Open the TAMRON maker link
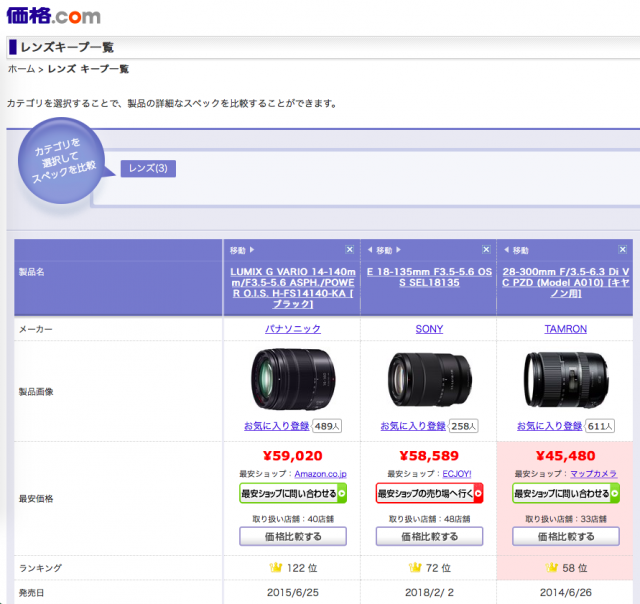The image size is (640, 604). [566, 329]
